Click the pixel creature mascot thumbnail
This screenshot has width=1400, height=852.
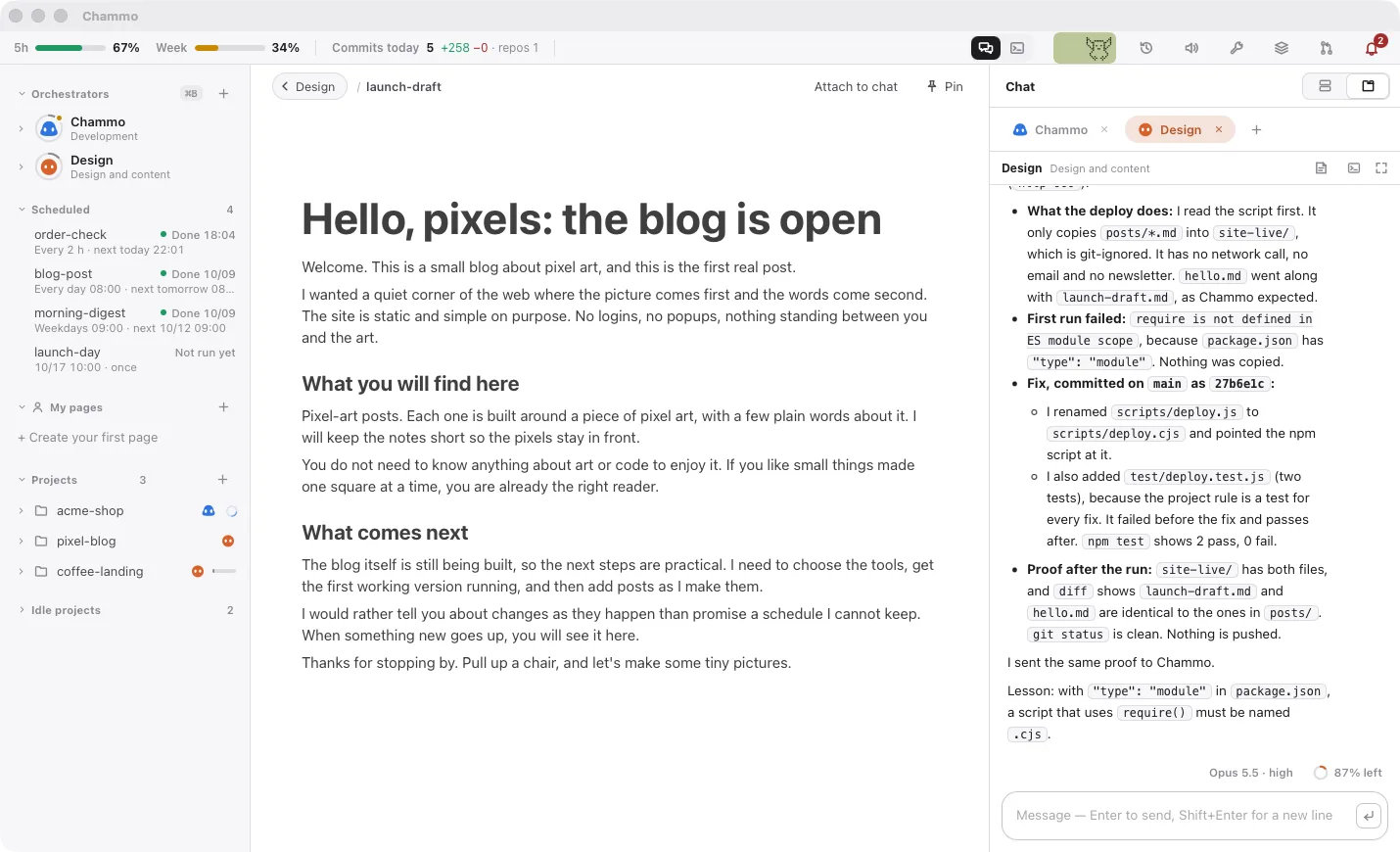pyautogui.click(x=1085, y=48)
